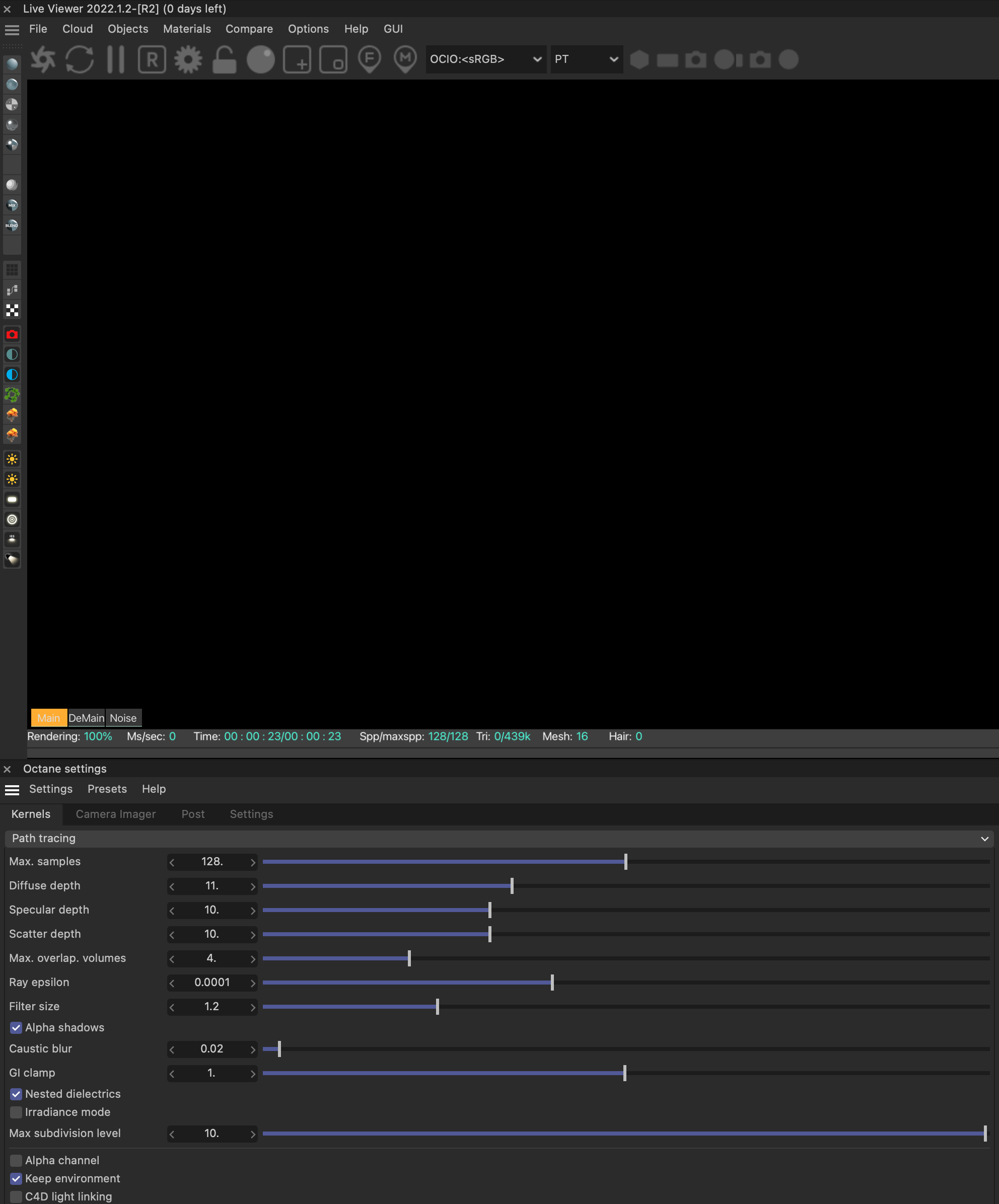Decrease GI clamp with left arrow
999x1204 pixels.
(x=172, y=1073)
